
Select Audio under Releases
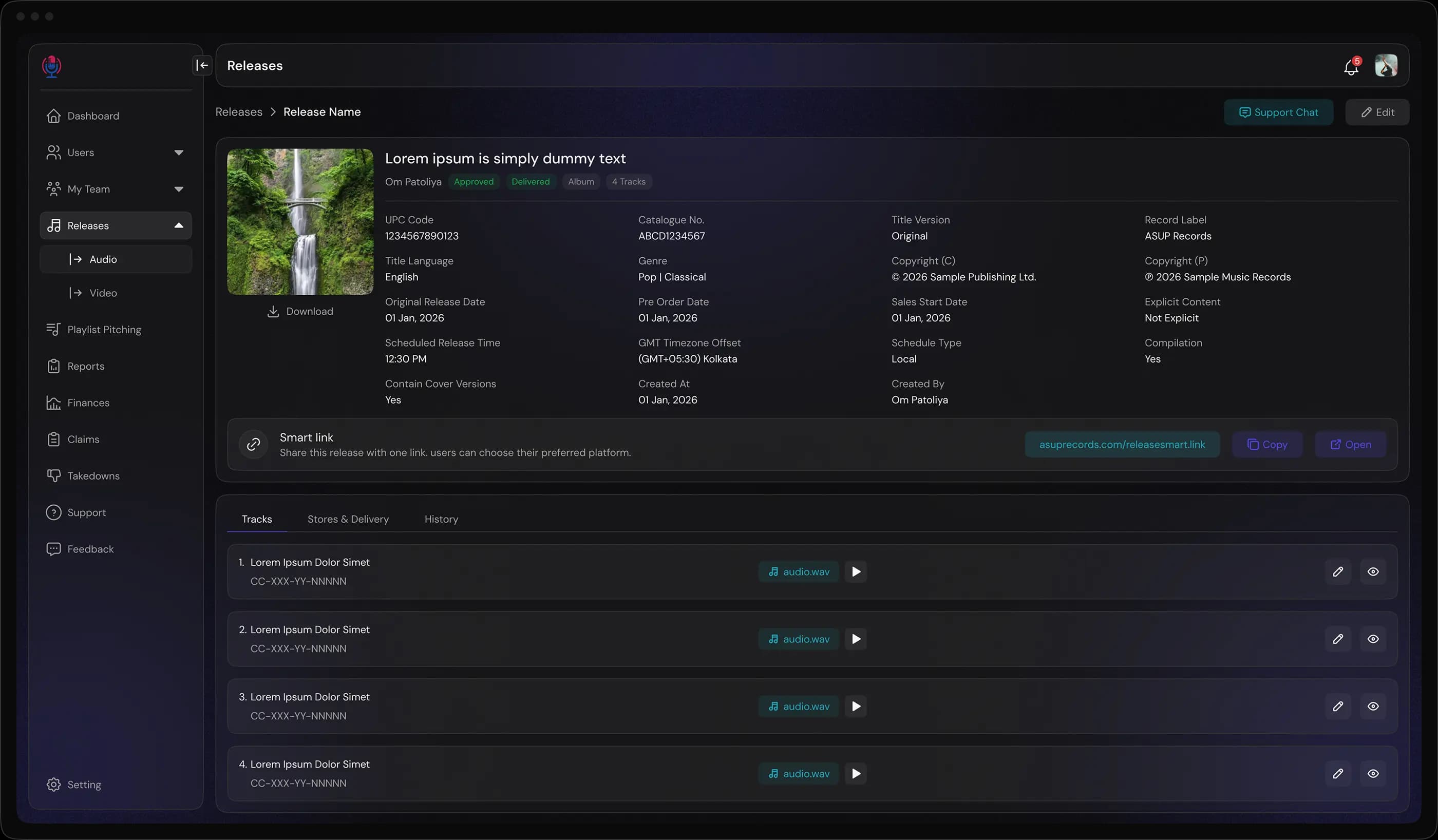coord(116,259)
